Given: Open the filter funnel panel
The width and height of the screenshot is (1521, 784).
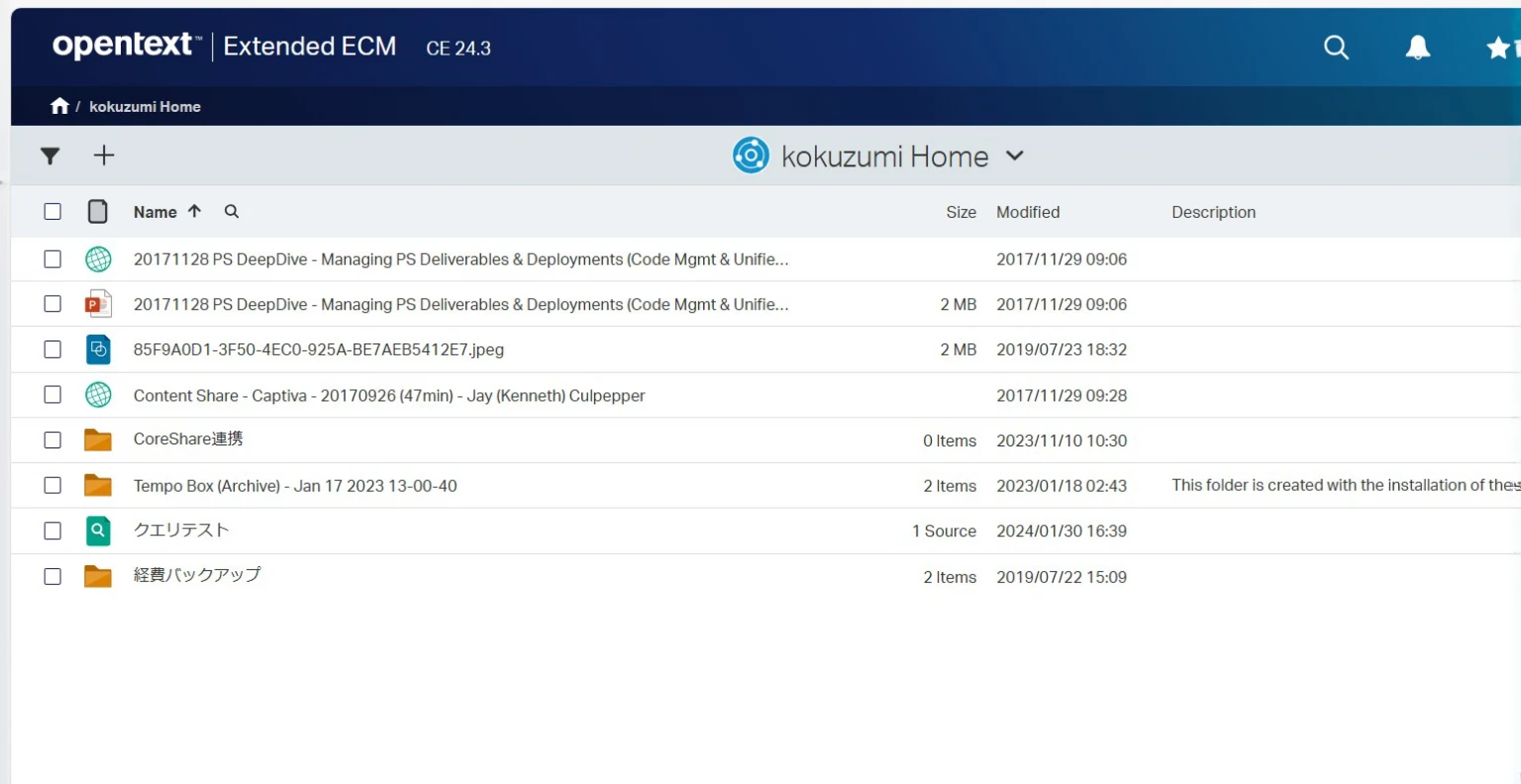Looking at the screenshot, I should click(x=50, y=155).
